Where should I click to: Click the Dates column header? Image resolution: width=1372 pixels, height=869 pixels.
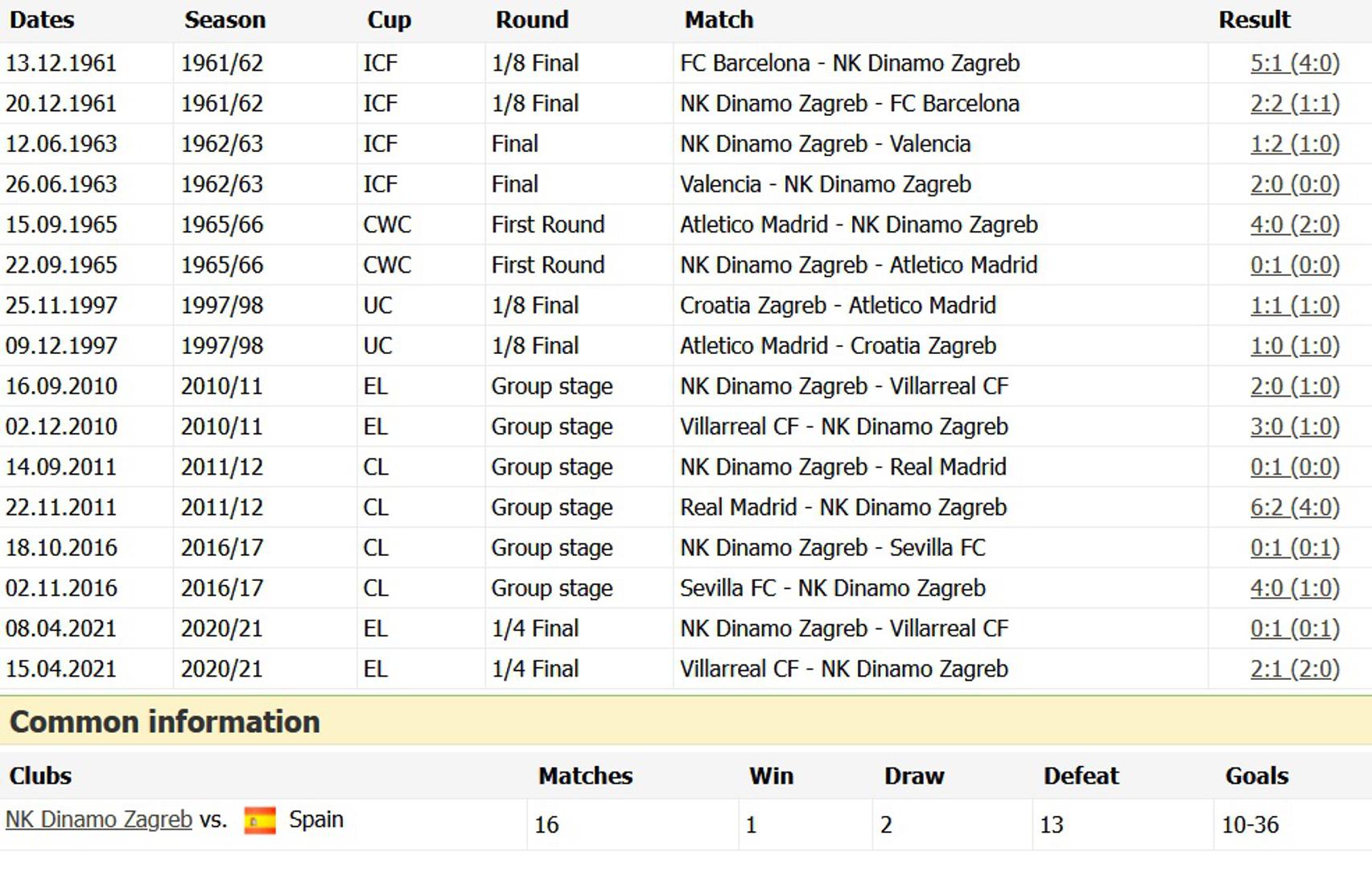pyautogui.click(x=42, y=20)
